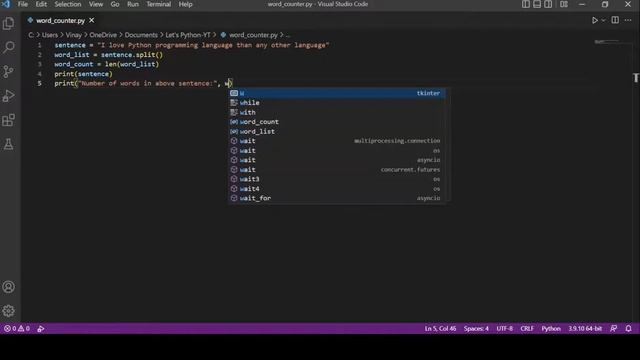Select 'wait4' suggestion
This screenshot has width=640, height=360.
pyautogui.click(x=337, y=189)
